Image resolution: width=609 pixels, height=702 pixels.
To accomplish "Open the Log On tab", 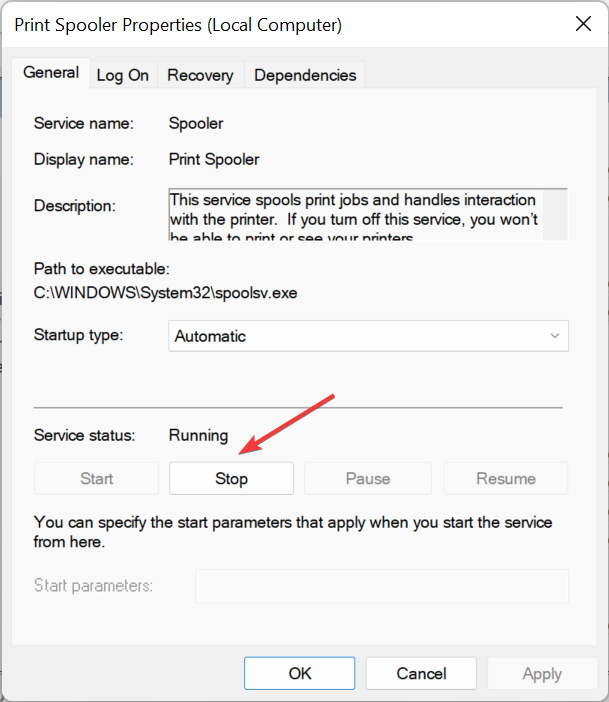I will (x=122, y=75).
